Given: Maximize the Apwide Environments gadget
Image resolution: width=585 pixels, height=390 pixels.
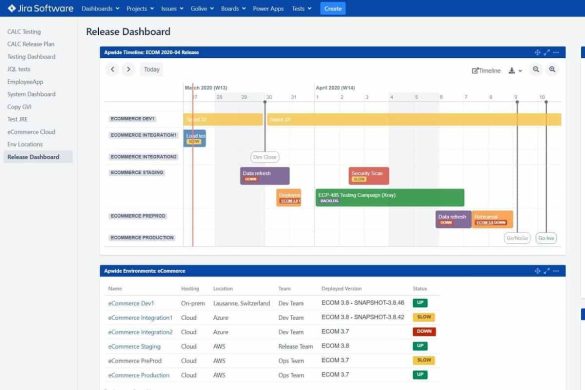Looking at the screenshot, I should pyautogui.click(x=547, y=271).
